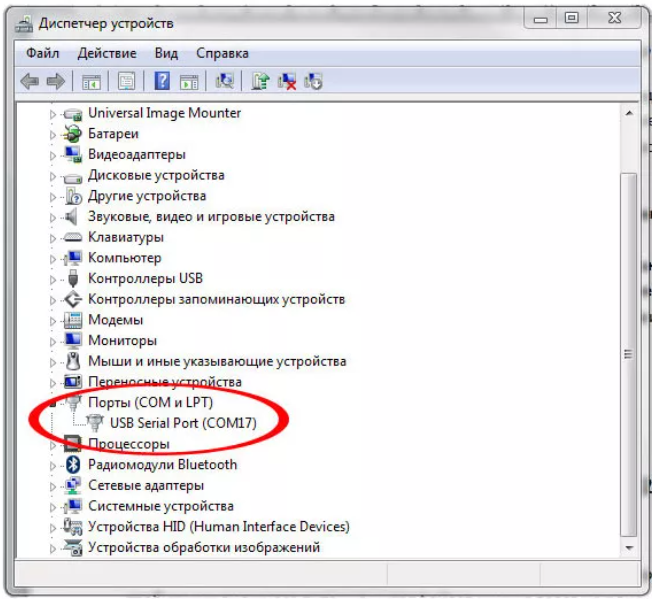This screenshot has width=652, height=599.
Task: Select the Клавиатуры label
Action: pos(126,237)
